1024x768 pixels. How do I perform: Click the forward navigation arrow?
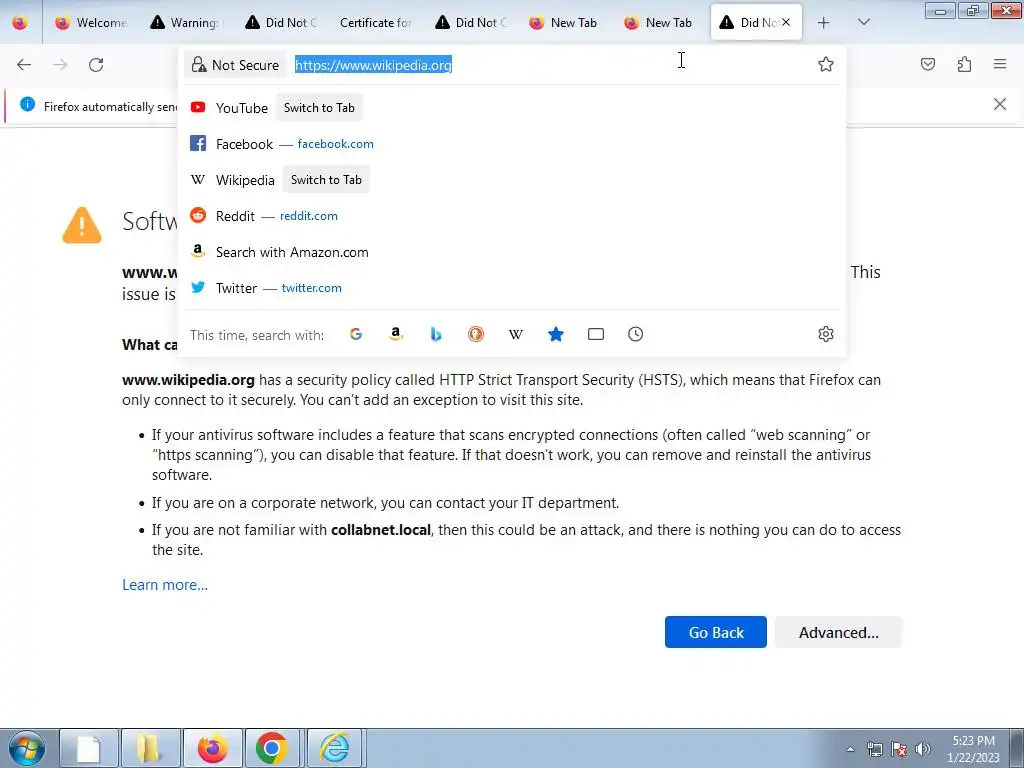point(60,65)
